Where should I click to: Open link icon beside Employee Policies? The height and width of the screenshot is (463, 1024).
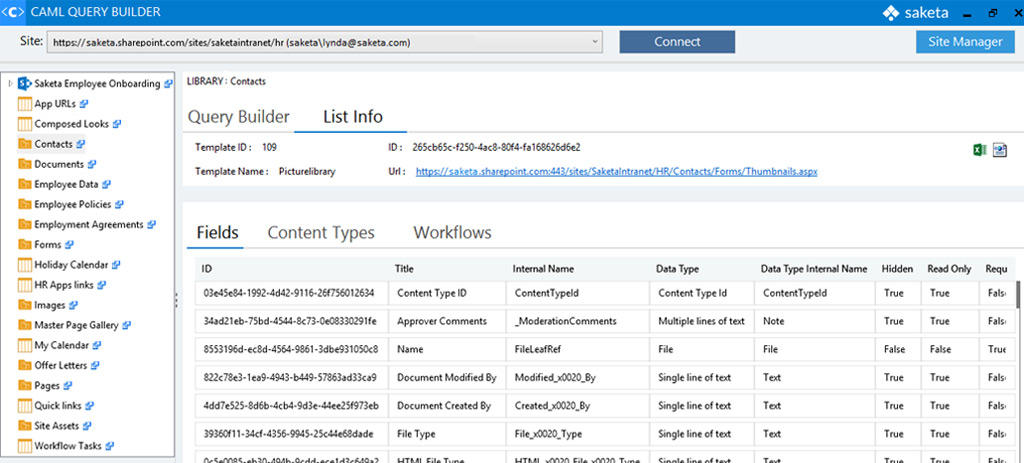pos(120,204)
